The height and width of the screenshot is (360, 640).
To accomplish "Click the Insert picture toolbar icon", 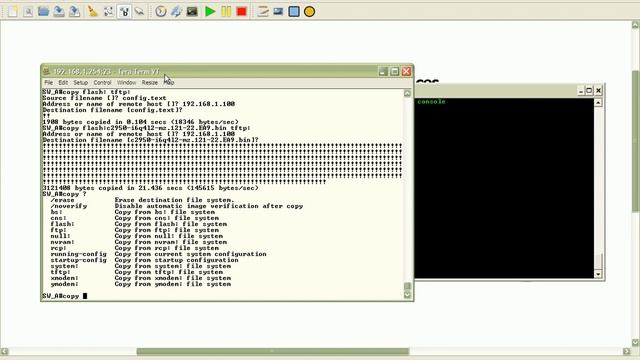I will [278, 11].
